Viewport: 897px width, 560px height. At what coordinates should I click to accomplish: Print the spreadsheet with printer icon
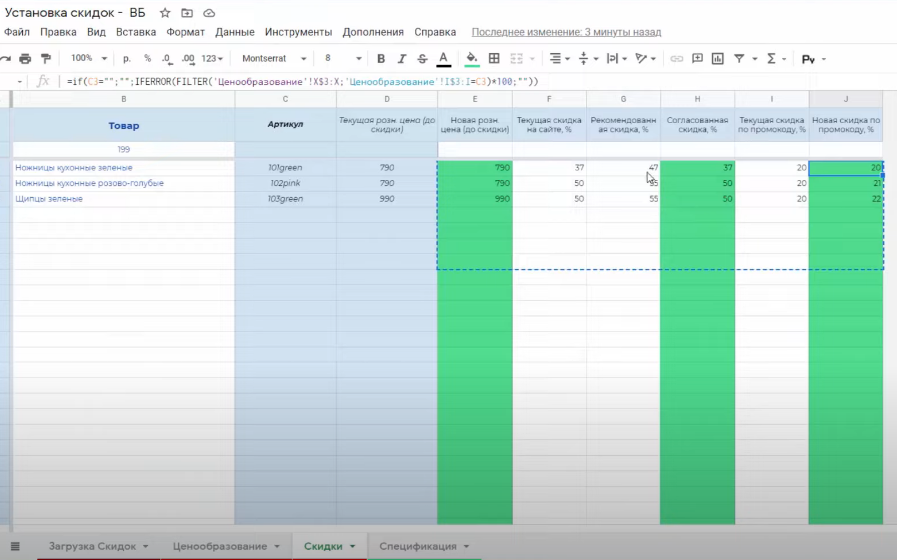pos(25,58)
